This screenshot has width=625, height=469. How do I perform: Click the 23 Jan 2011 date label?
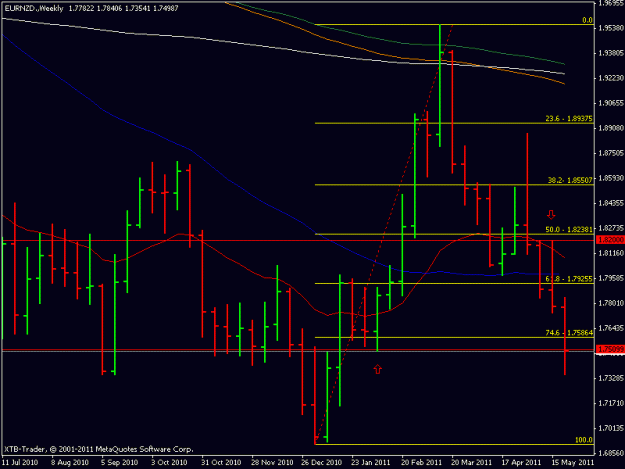pos(371,462)
